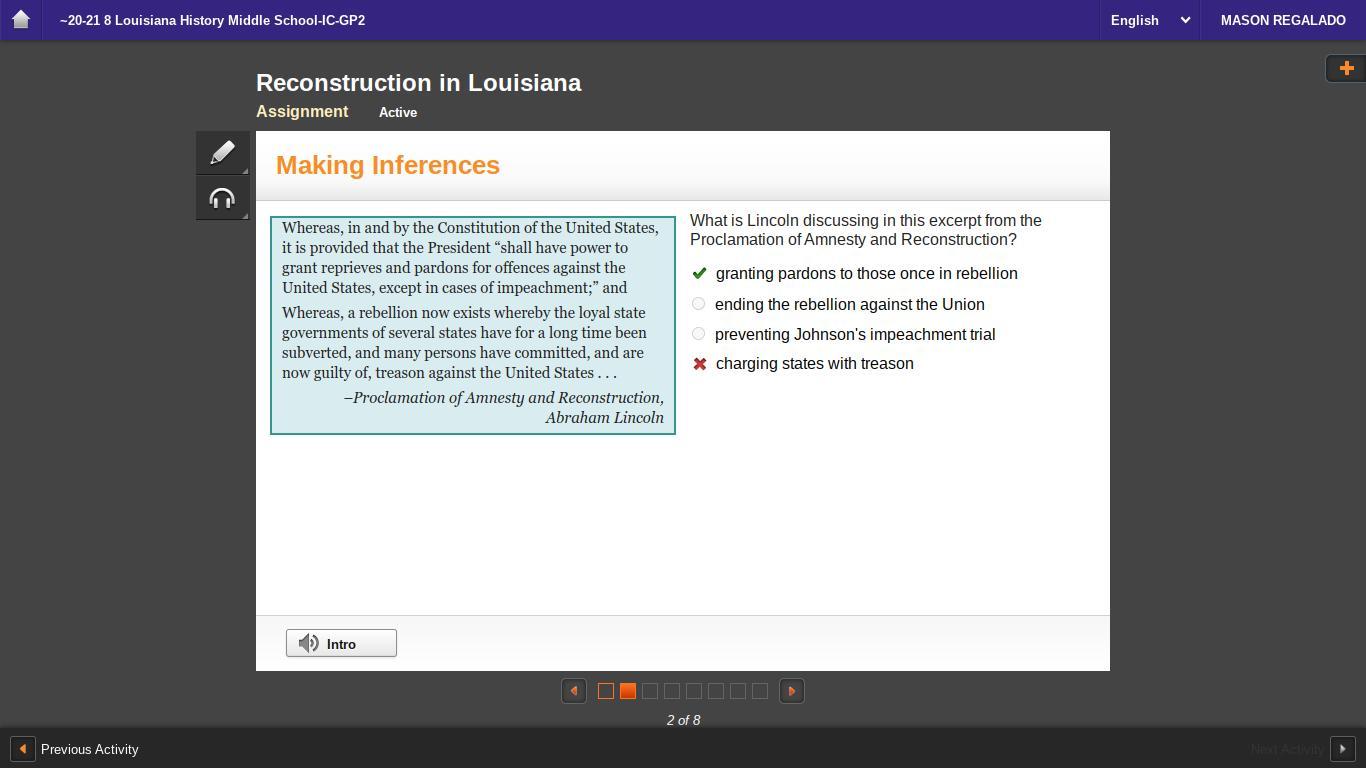The height and width of the screenshot is (768, 1366).
Task: Click the orange plus icon
Action: pyautogui.click(x=1346, y=68)
